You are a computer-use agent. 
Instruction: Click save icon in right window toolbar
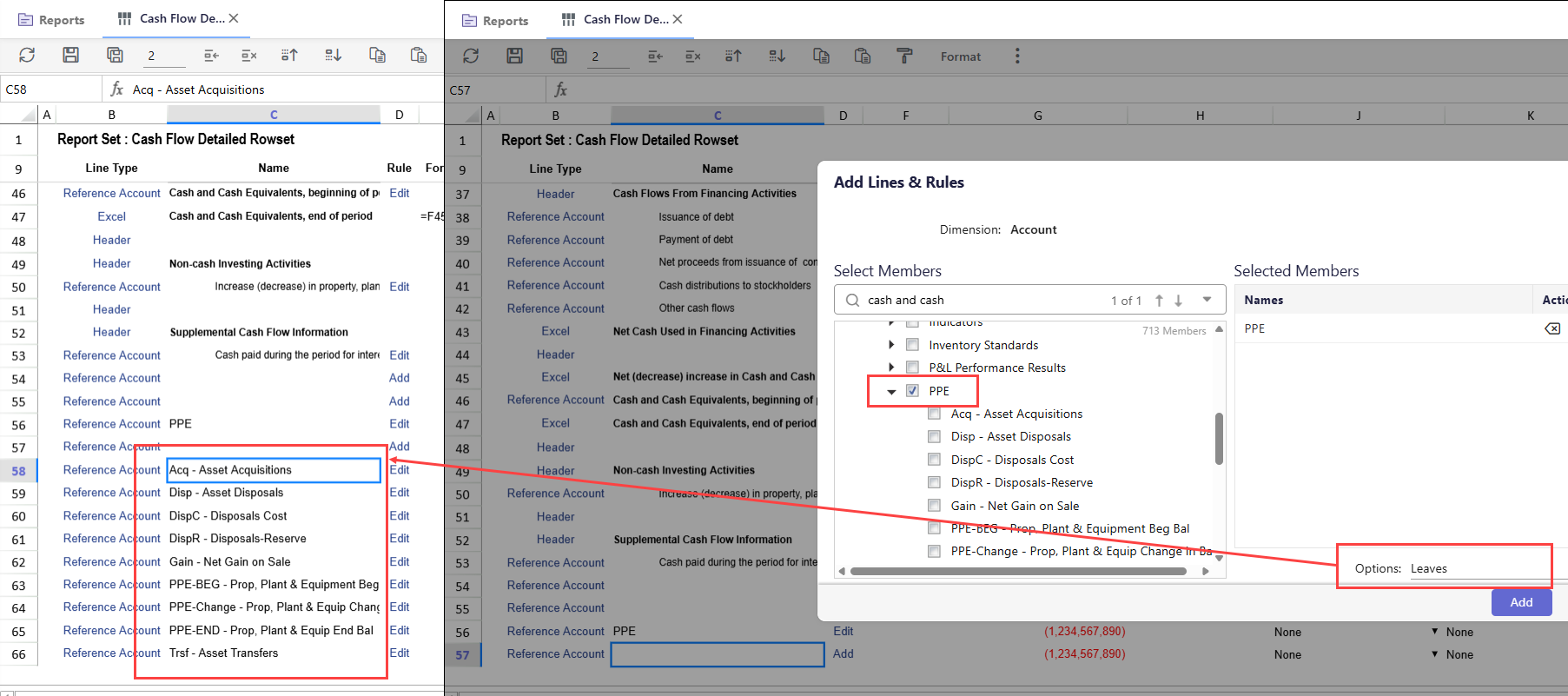(515, 56)
